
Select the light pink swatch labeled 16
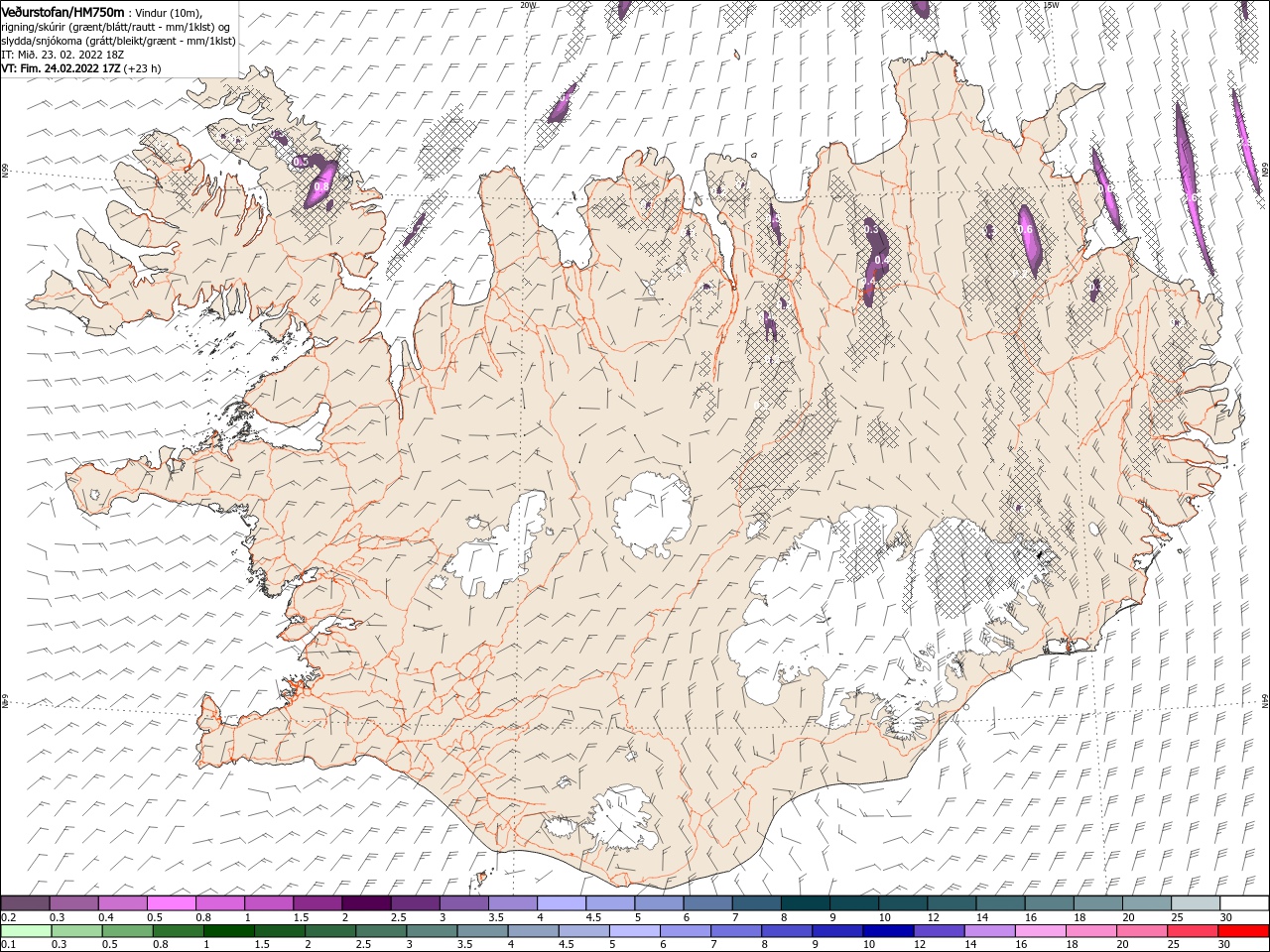(x=1039, y=931)
